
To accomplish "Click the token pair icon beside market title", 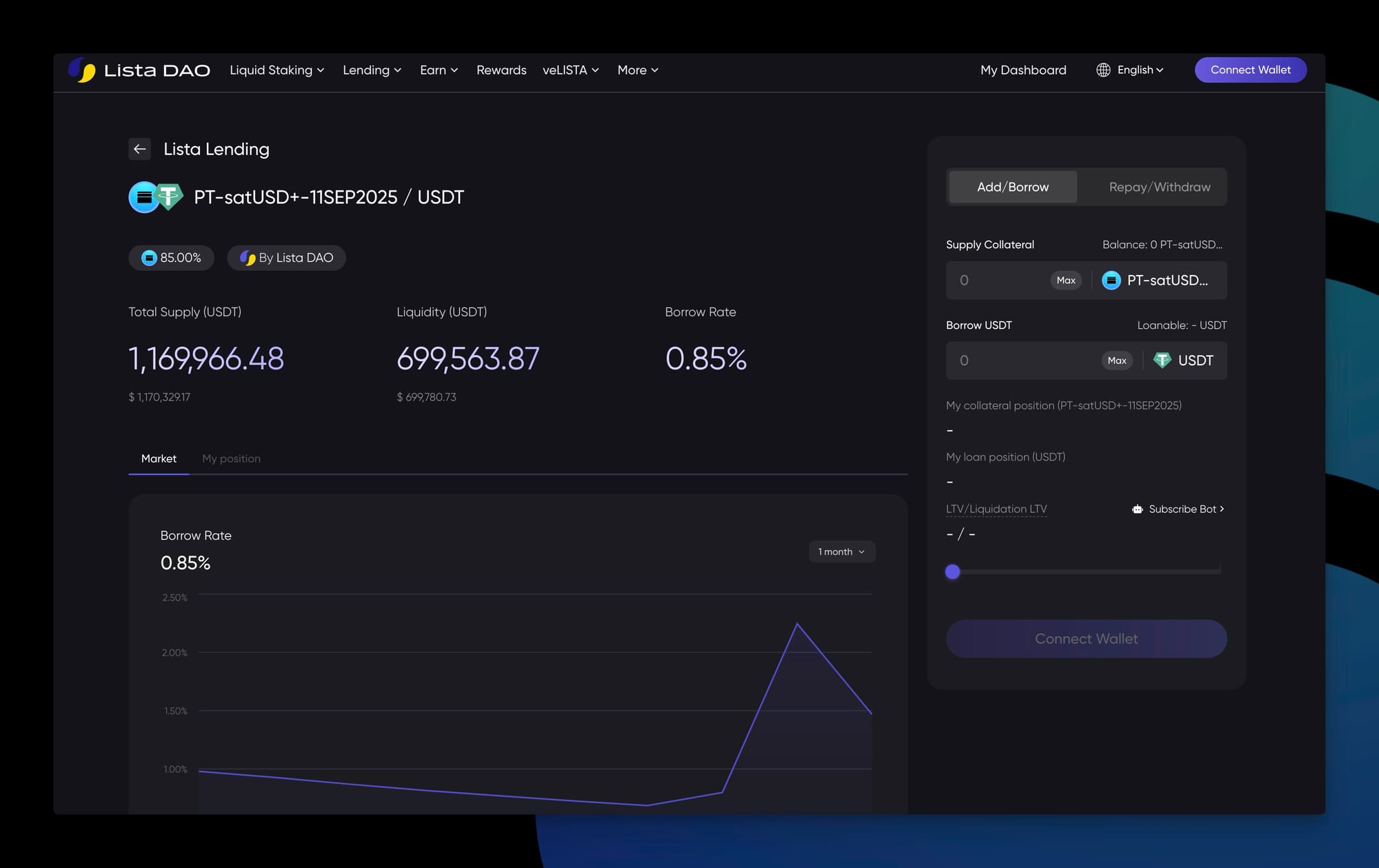I will coord(156,197).
